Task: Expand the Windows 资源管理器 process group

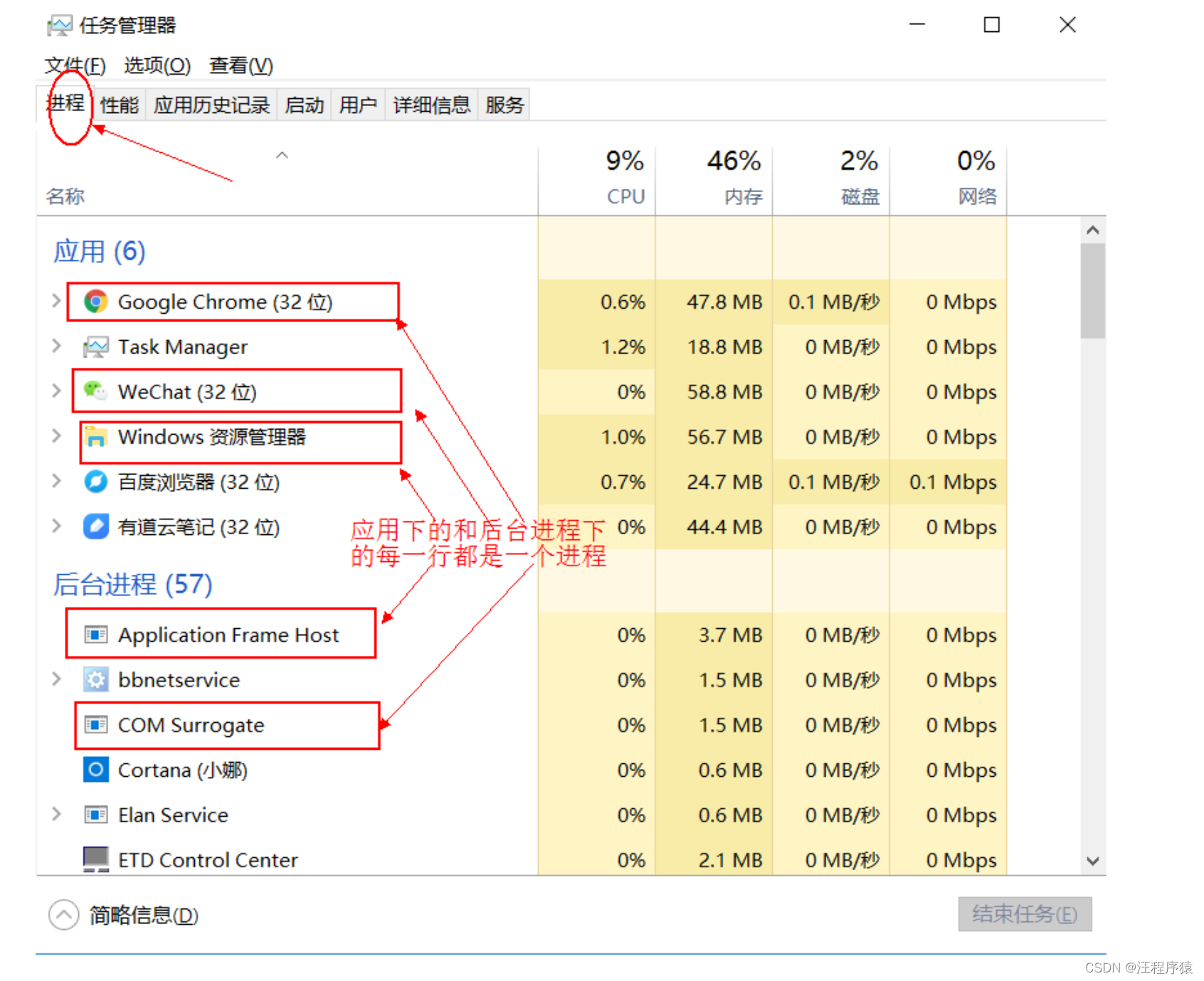Action: 56,435
